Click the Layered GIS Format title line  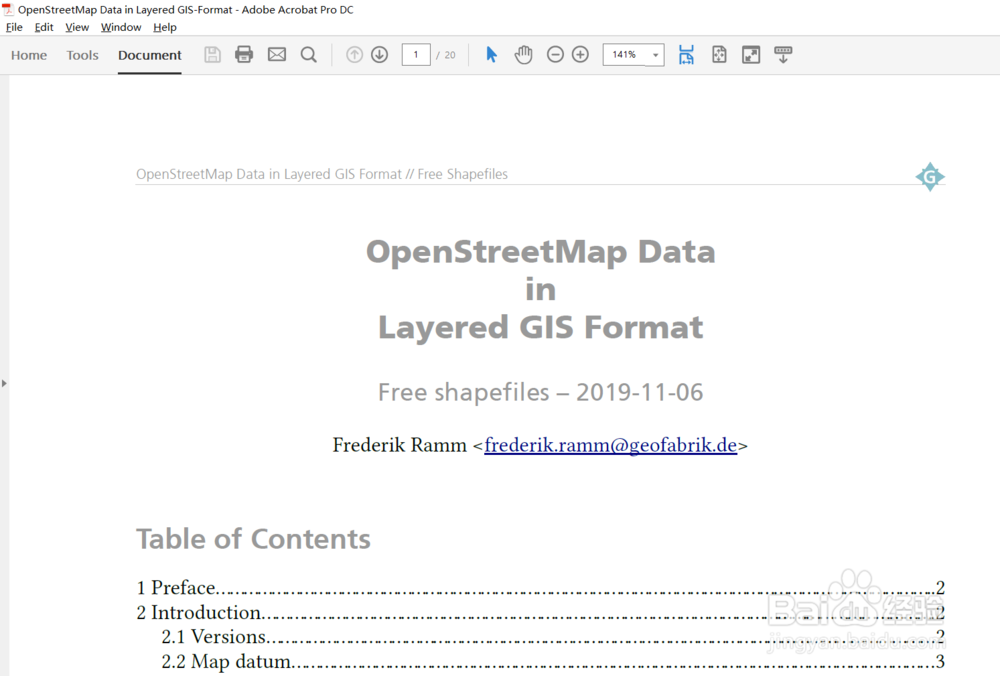[x=541, y=328]
